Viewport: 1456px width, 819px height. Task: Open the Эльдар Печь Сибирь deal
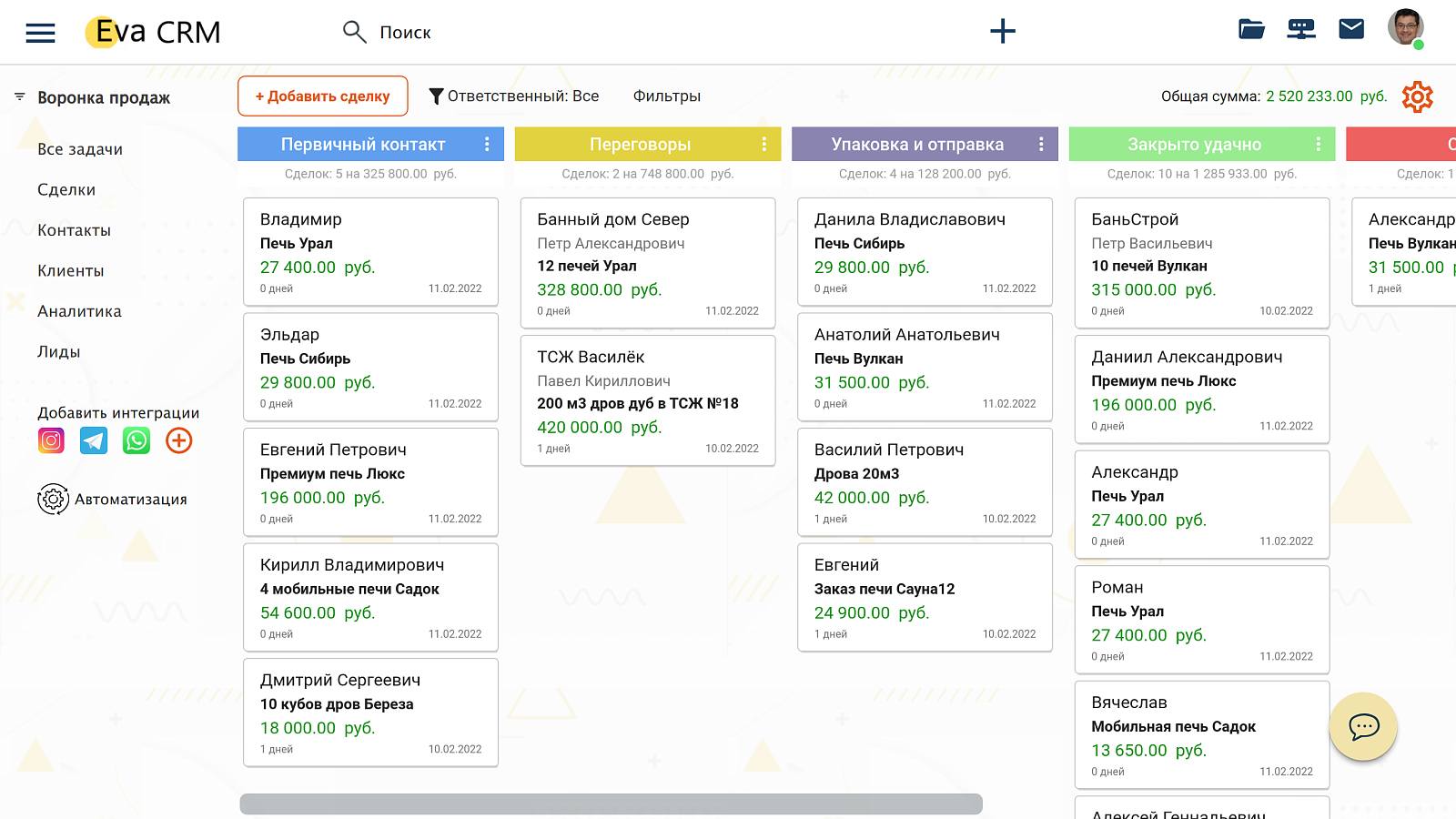tap(370, 367)
